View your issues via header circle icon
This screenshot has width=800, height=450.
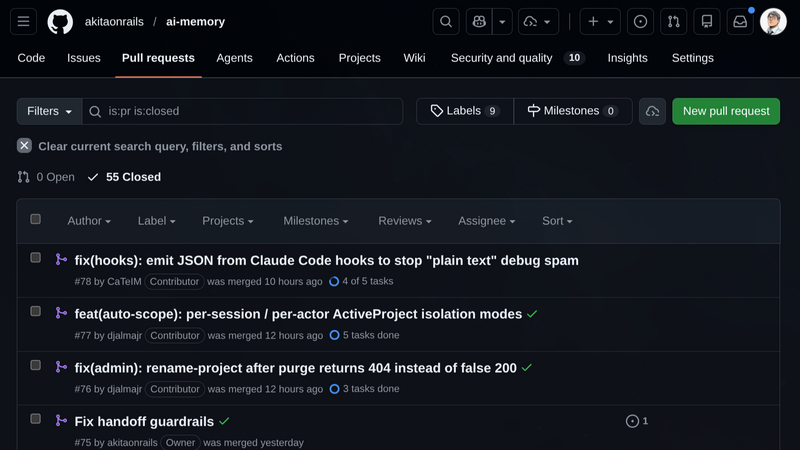[640, 21]
